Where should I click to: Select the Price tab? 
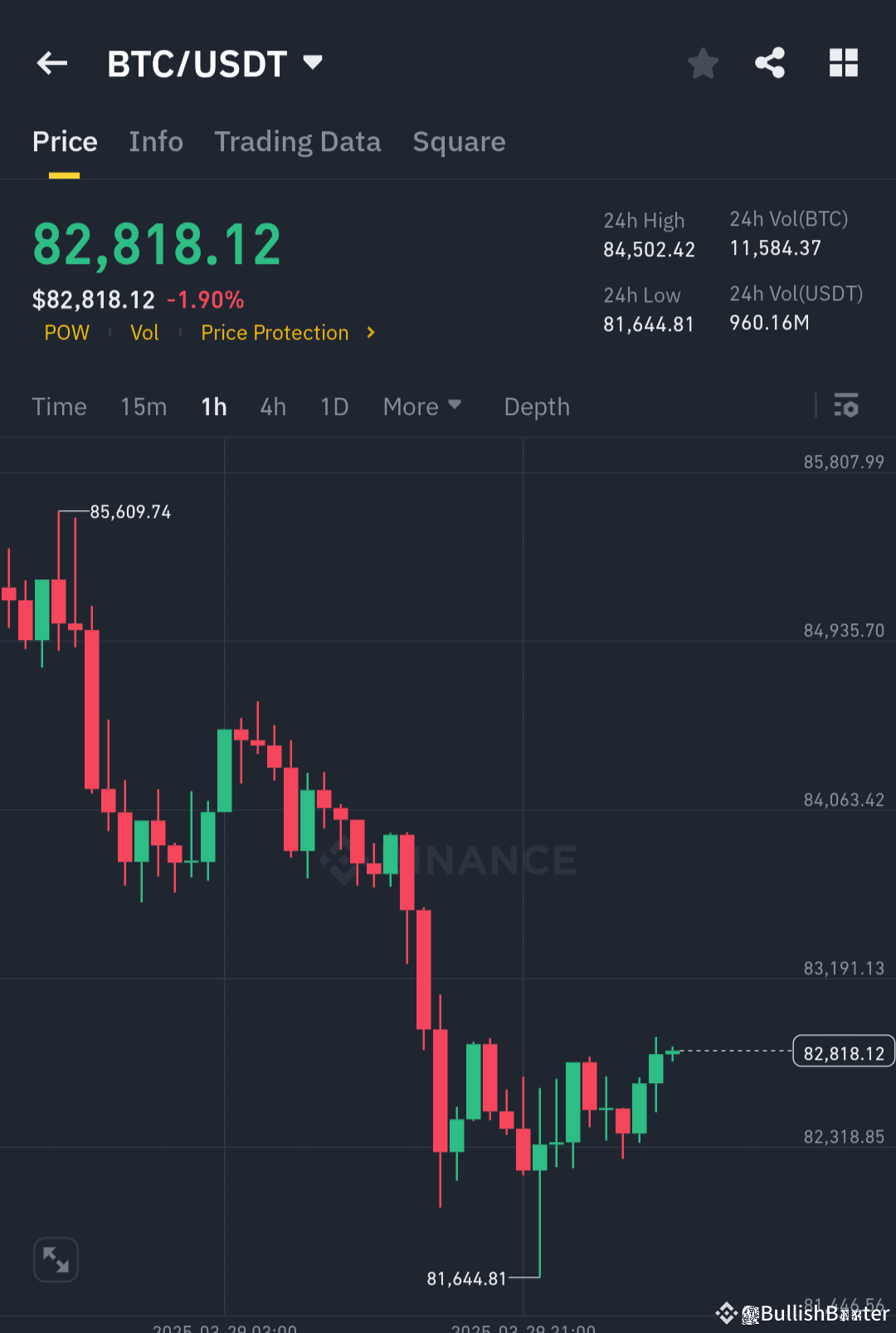pyautogui.click(x=65, y=142)
